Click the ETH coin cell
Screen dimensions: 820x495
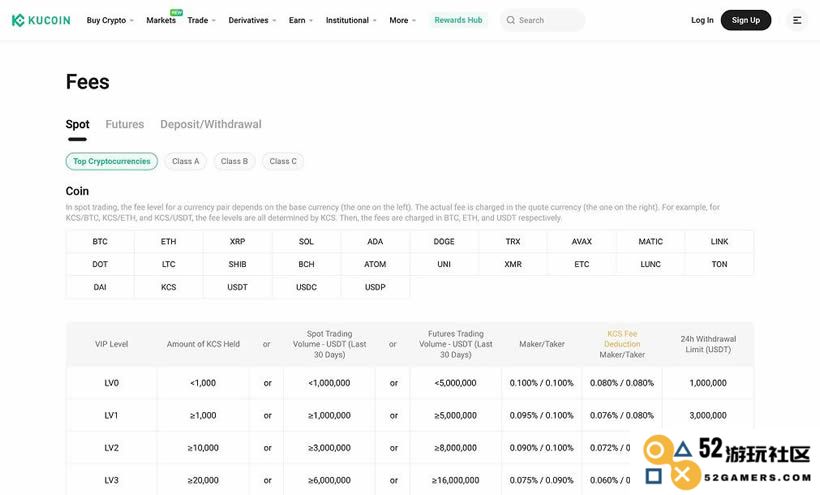pos(168,241)
